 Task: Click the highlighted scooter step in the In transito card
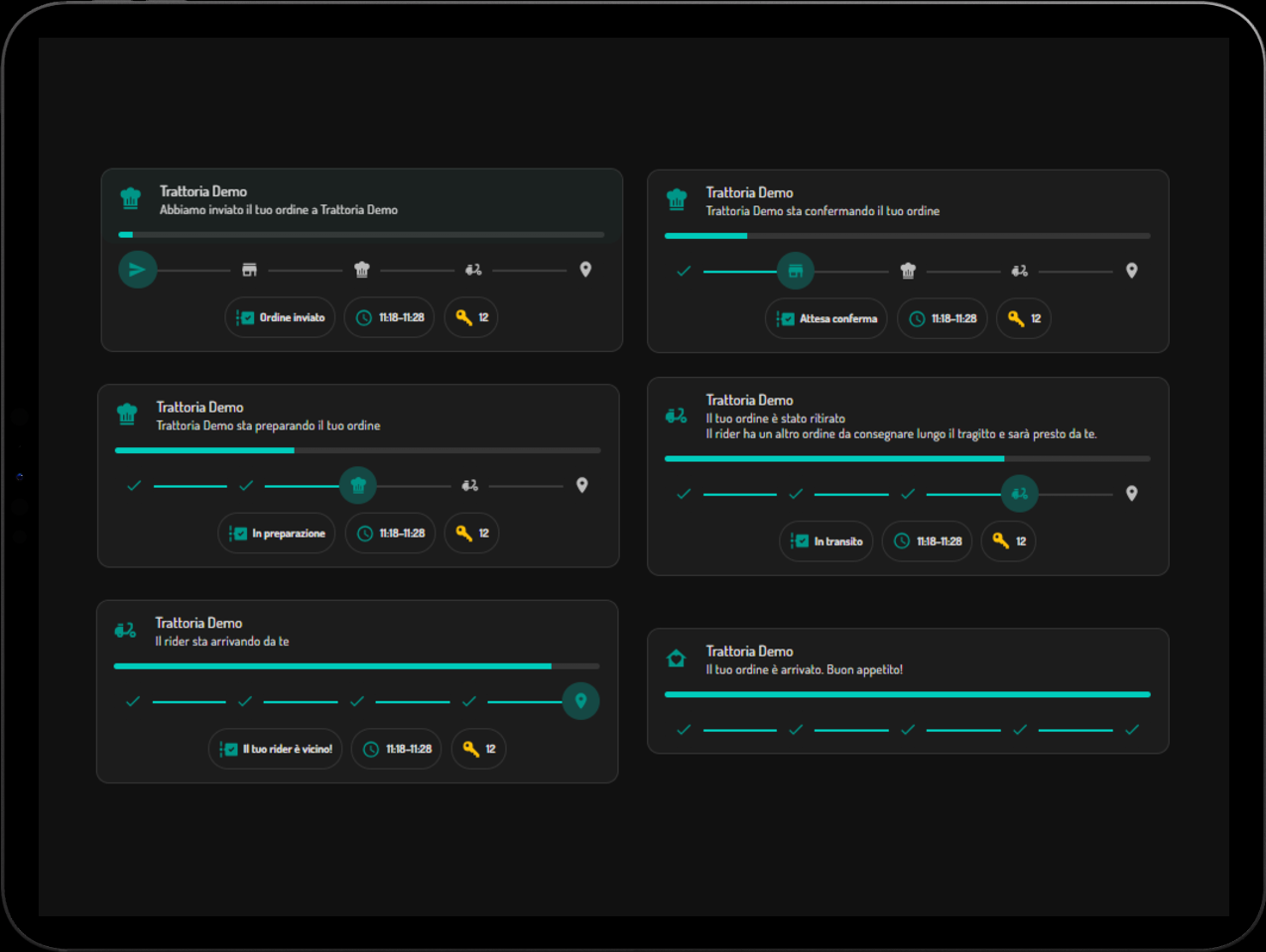[1019, 494]
